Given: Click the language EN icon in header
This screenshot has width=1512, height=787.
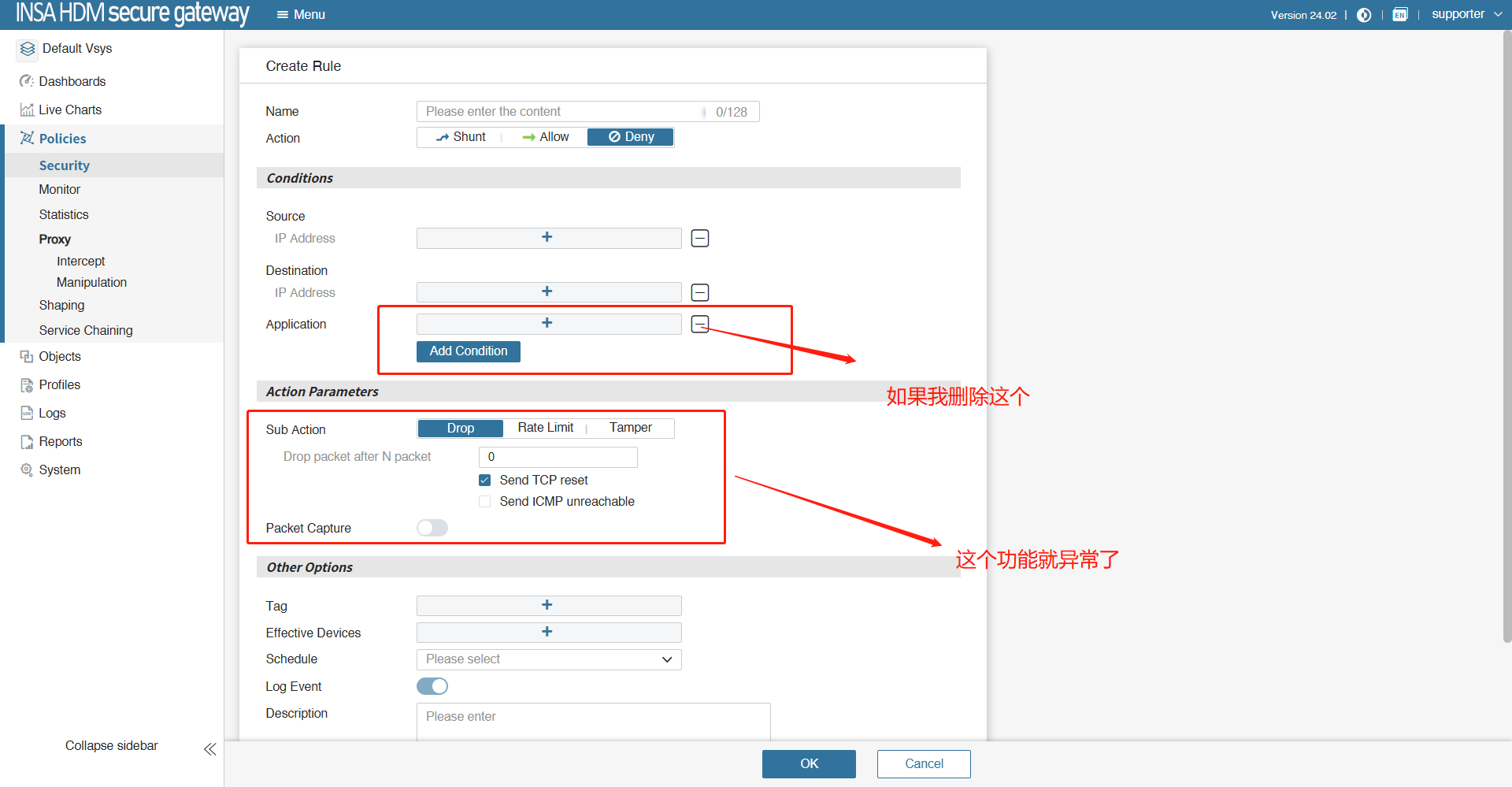Looking at the screenshot, I should coord(1399,15).
